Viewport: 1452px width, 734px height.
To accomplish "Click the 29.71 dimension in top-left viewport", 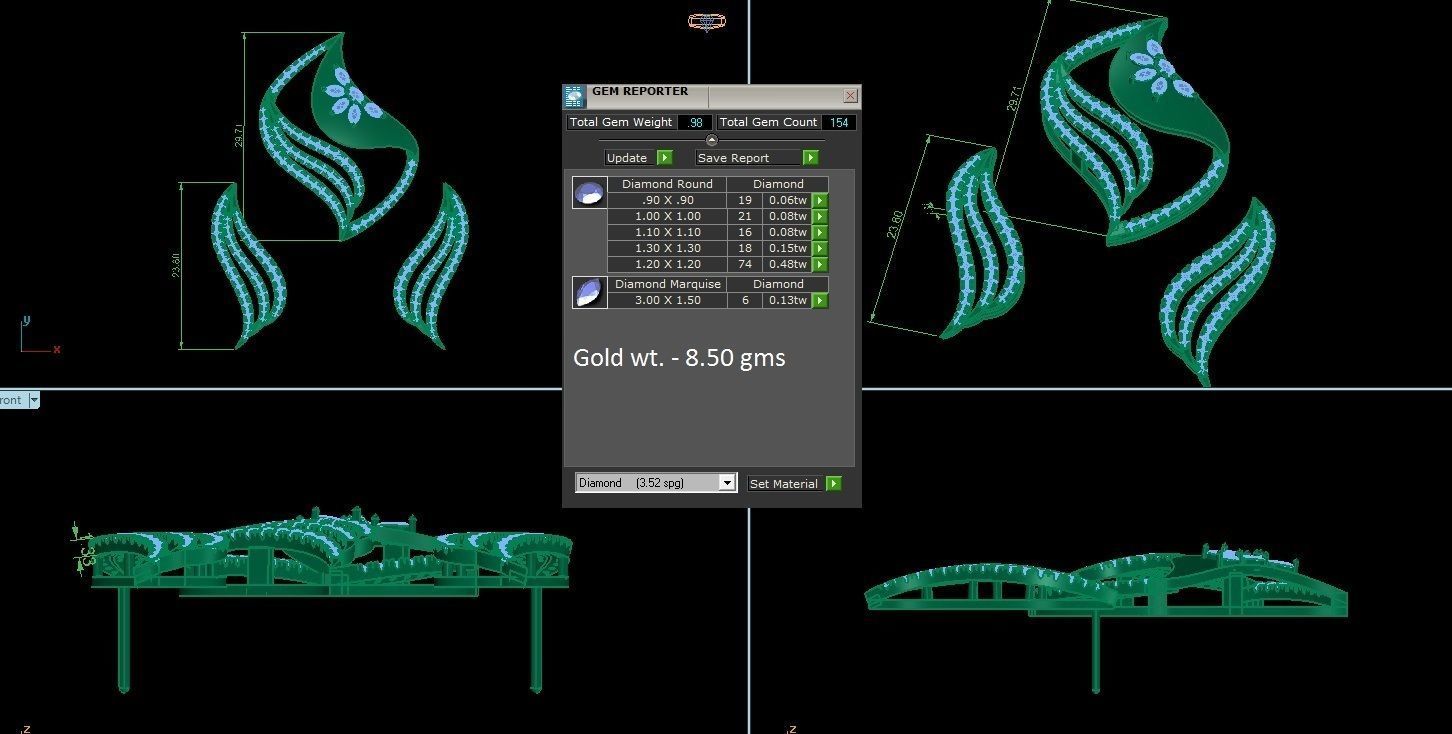I will pos(239,136).
